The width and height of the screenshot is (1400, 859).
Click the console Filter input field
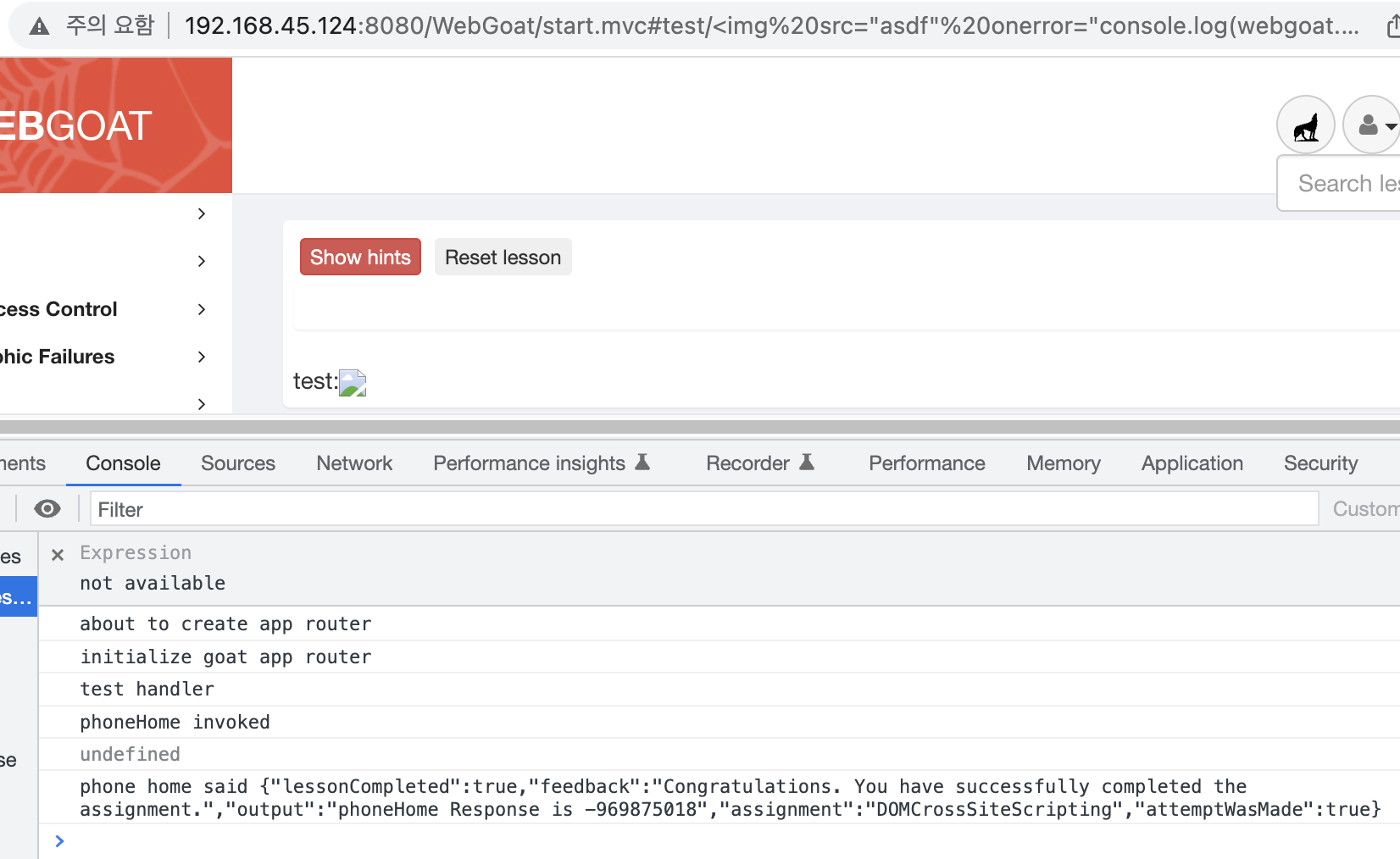[704, 509]
